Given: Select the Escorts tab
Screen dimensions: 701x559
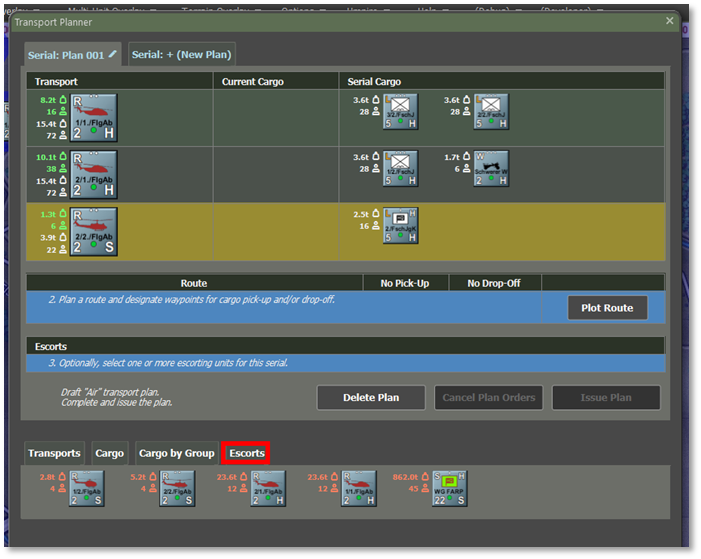Looking at the screenshot, I should [247, 453].
